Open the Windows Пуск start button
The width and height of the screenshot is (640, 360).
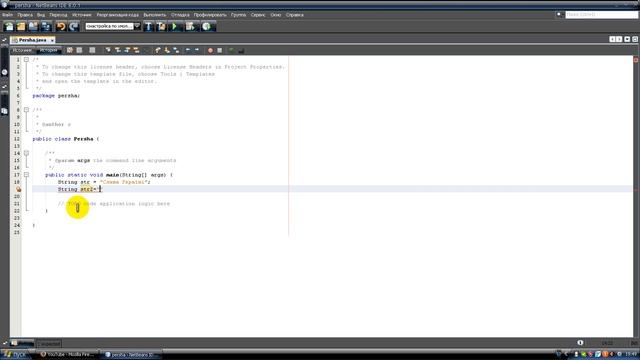[16, 355]
